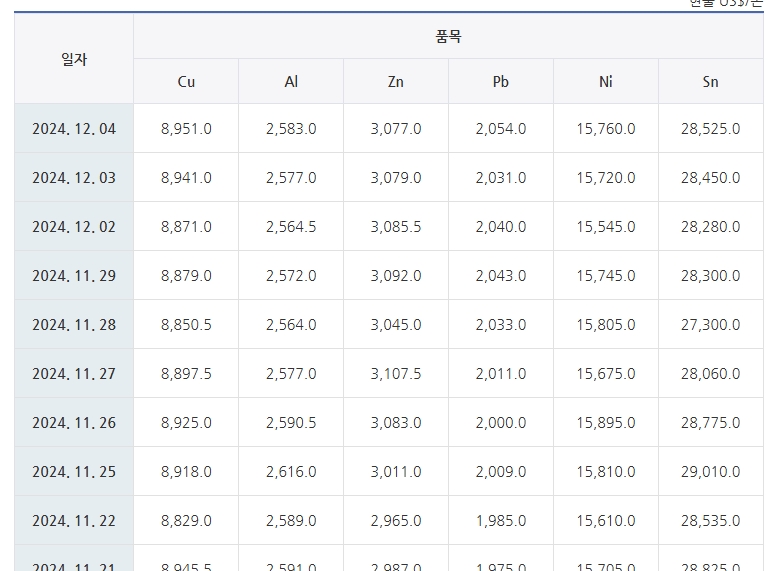Click Zn value 3,079.0

point(396,177)
